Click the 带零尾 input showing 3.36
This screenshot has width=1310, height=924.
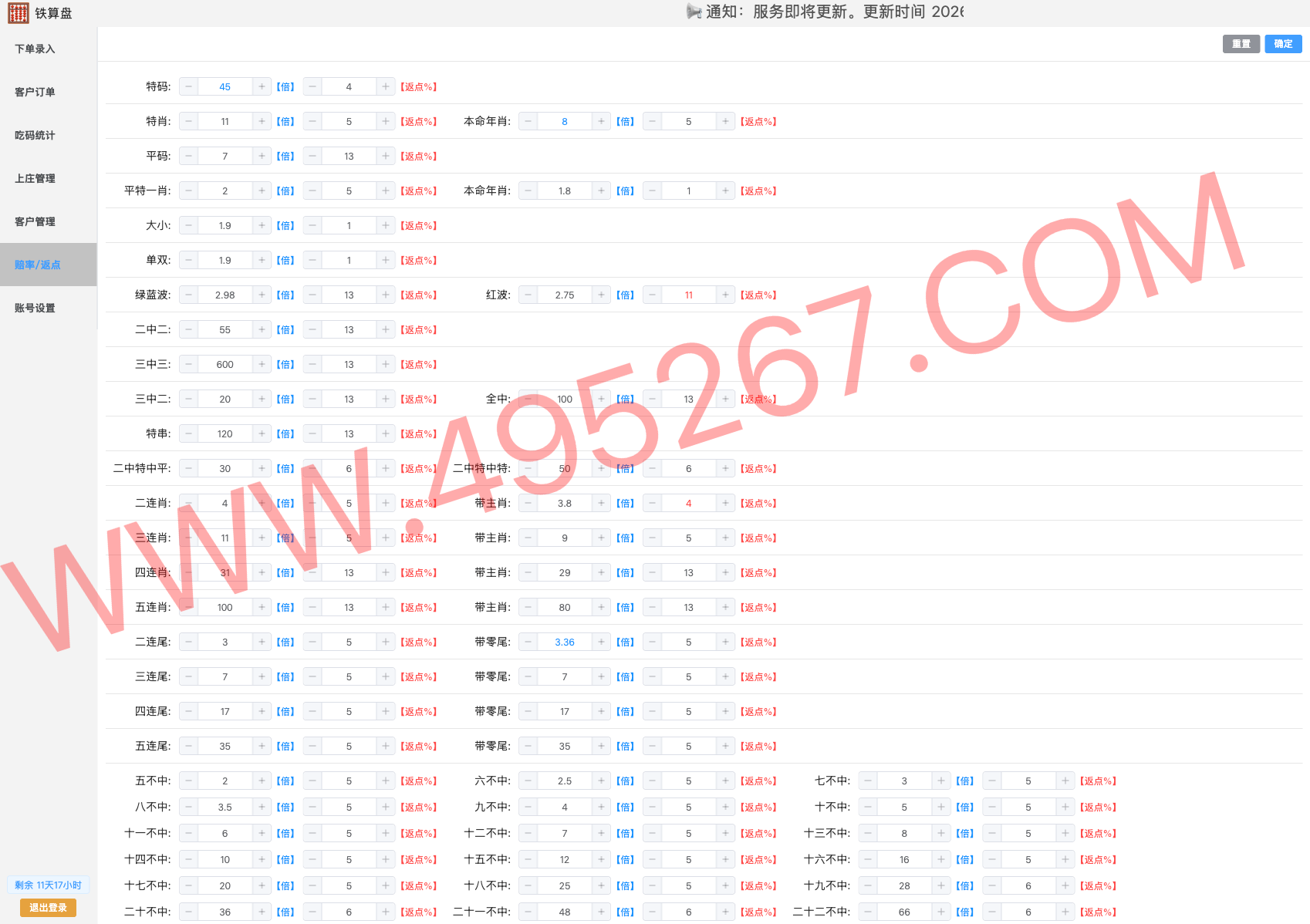564,641
